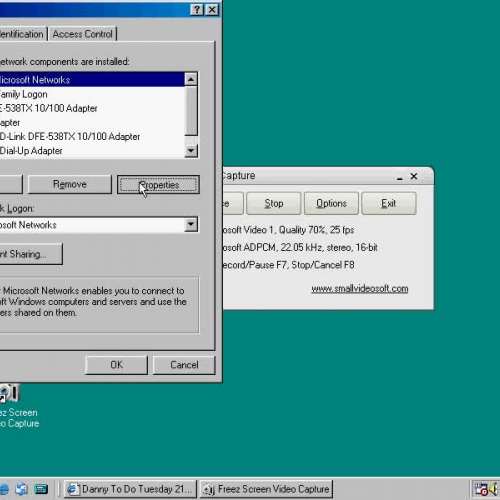Launch Internet Explorer from quick launch

click(4, 489)
